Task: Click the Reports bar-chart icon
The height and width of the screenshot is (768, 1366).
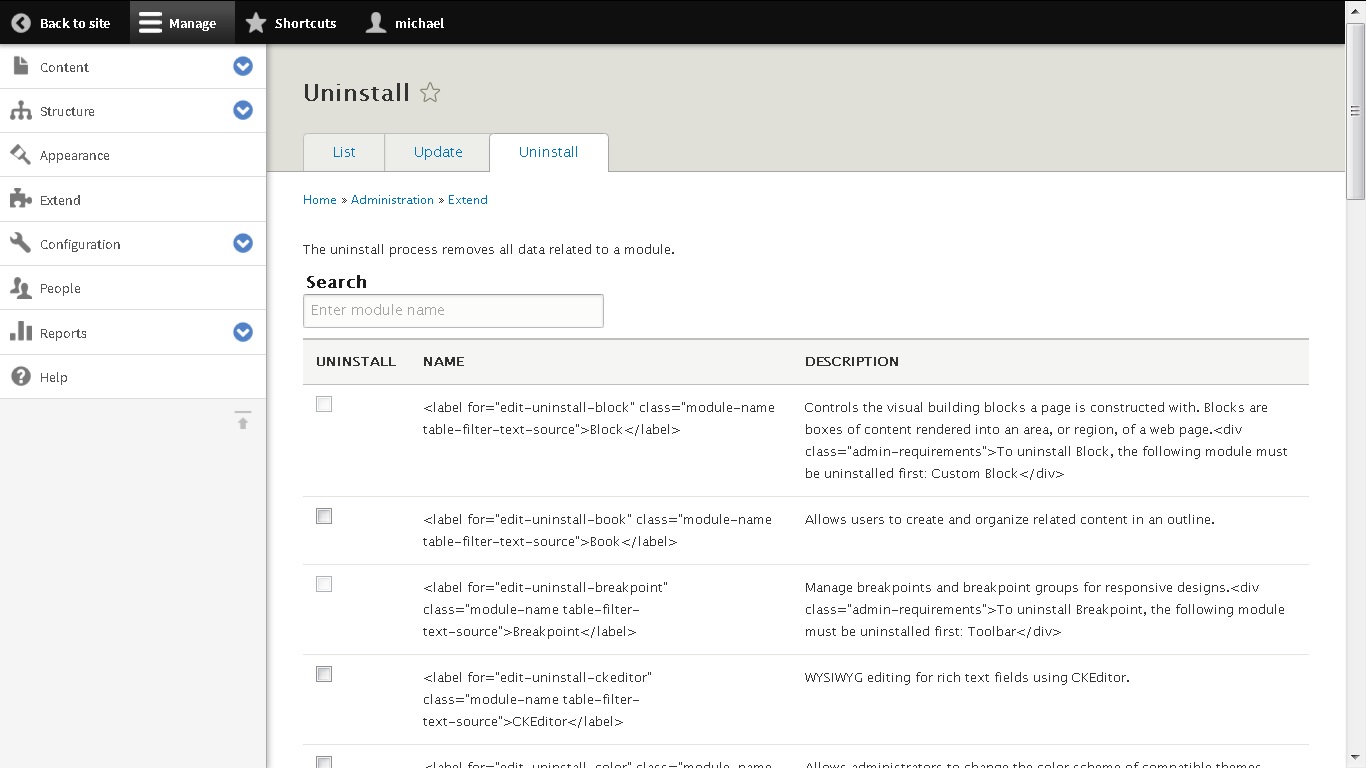Action: click(20, 332)
